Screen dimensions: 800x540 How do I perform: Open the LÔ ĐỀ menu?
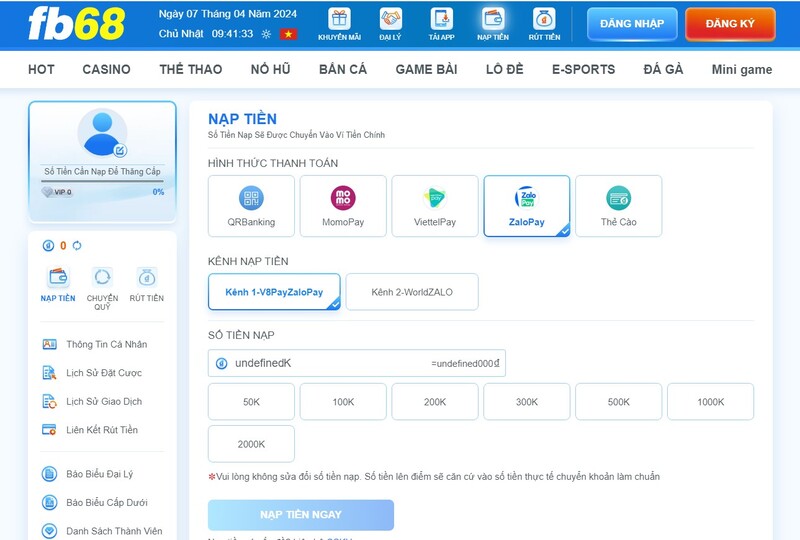505,69
